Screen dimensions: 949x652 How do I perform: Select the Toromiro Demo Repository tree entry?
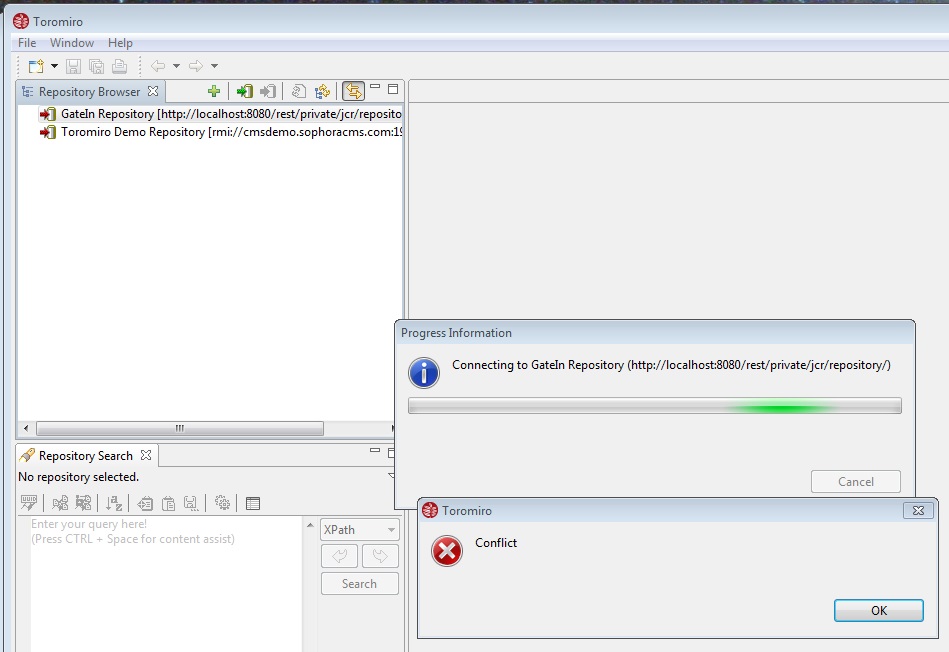coord(221,132)
